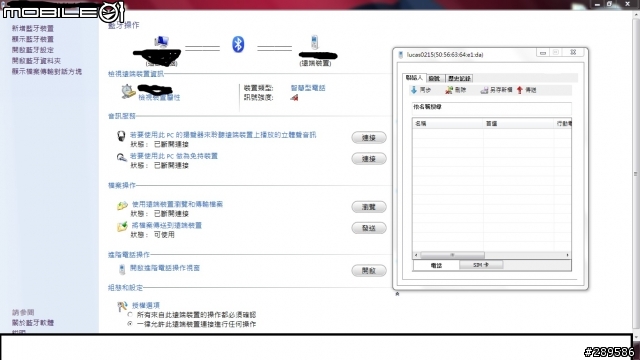Click 智慧型電話 device type link
This screenshot has height=360, width=640.
click(308, 88)
